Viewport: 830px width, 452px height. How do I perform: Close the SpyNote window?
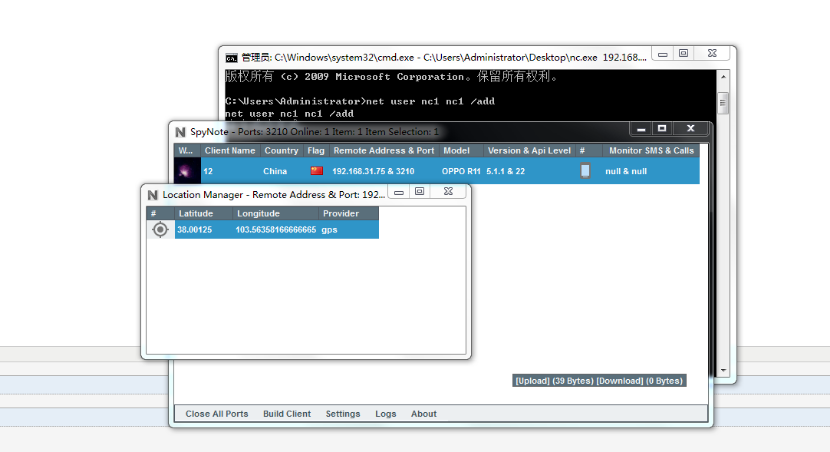[x=690, y=129]
